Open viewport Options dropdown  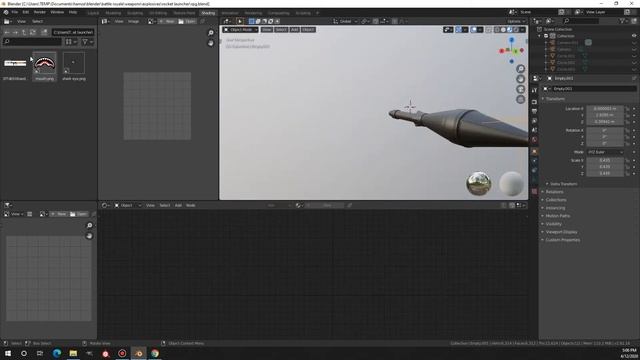(x=516, y=21)
